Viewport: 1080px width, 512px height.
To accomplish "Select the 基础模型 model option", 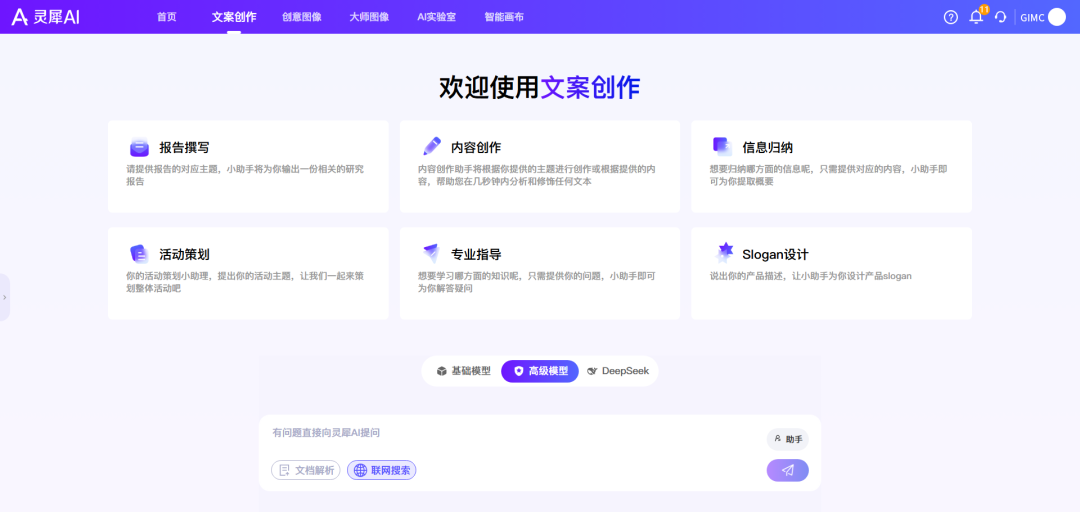I will coord(463,371).
